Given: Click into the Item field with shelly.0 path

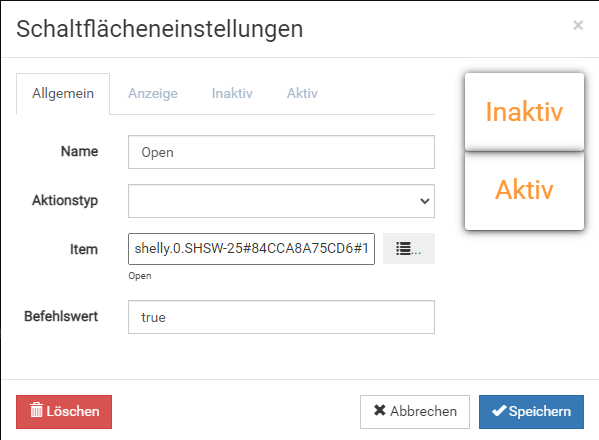Looking at the screenshot, I should click(251, 249).
